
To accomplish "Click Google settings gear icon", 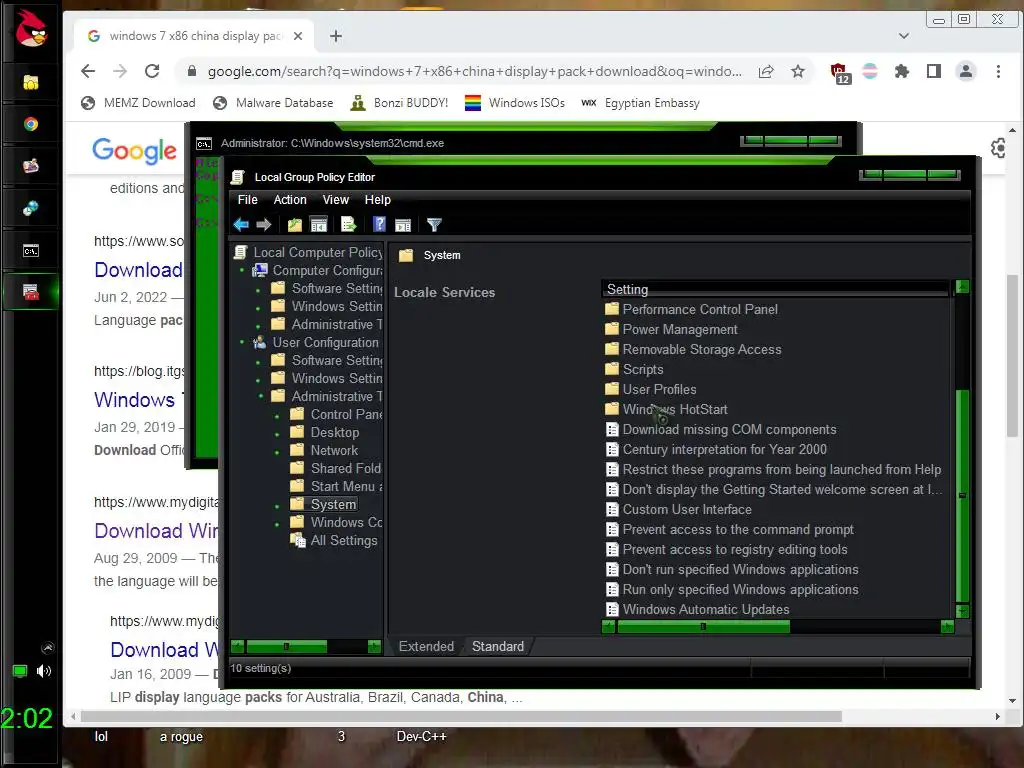I will (999, 148).
